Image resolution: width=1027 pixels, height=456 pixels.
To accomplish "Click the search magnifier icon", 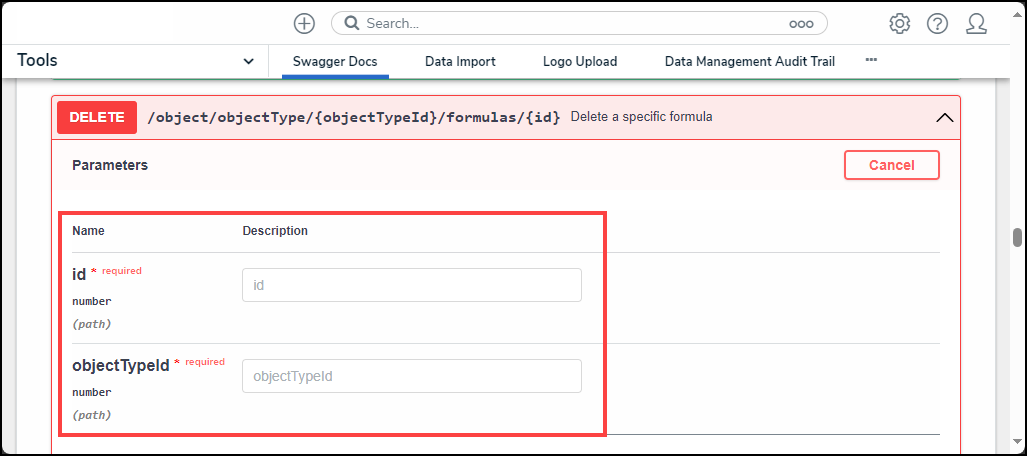I will pyautogui.click(x=351, y=23).
